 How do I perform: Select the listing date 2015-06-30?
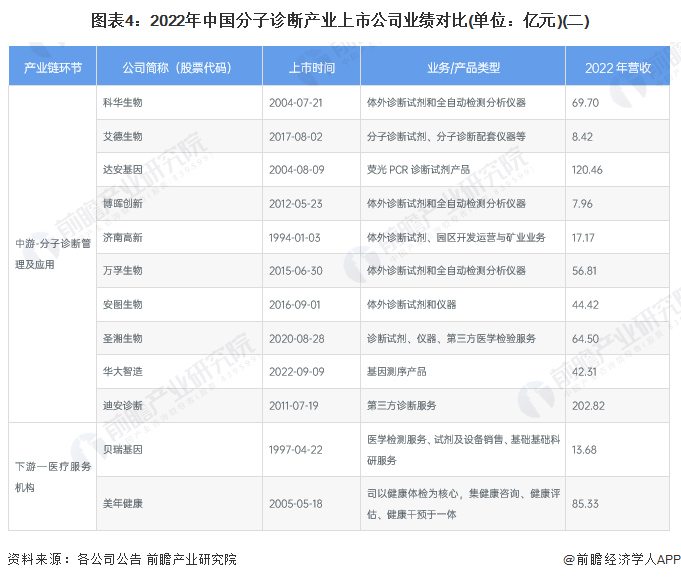(x=296, y=270)
